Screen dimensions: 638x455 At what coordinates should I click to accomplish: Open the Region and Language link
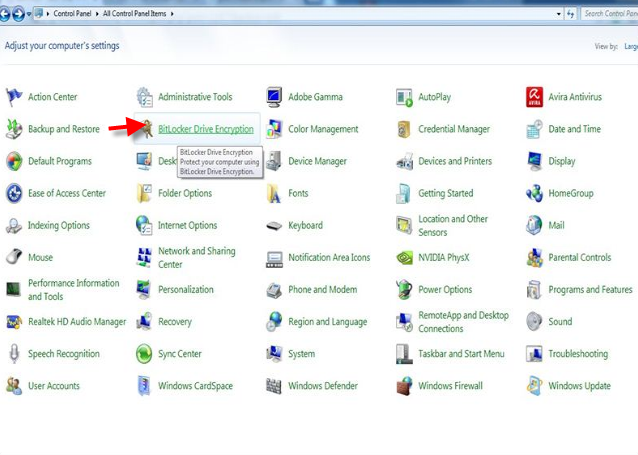(328, 322)
